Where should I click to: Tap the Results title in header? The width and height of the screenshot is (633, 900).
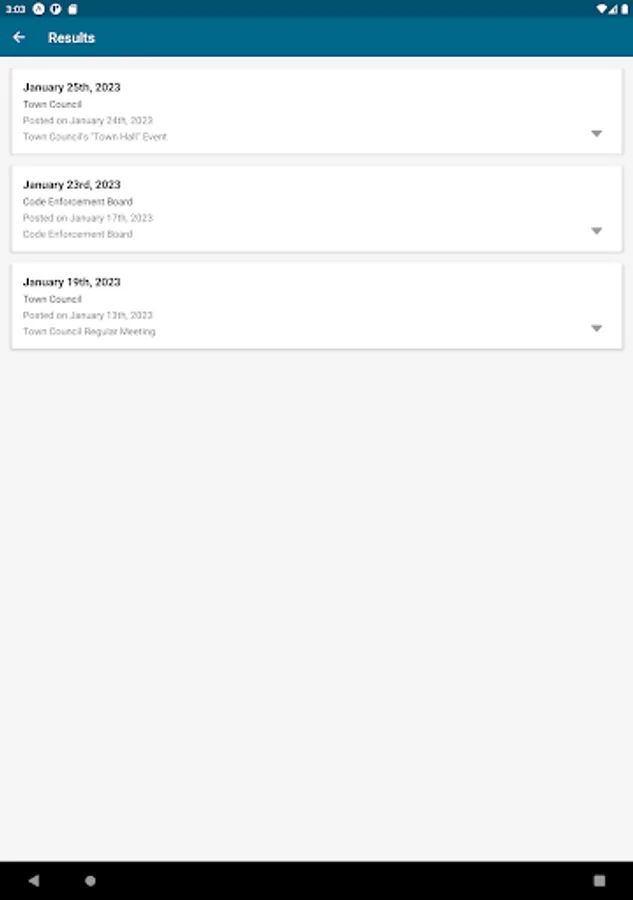71,38
